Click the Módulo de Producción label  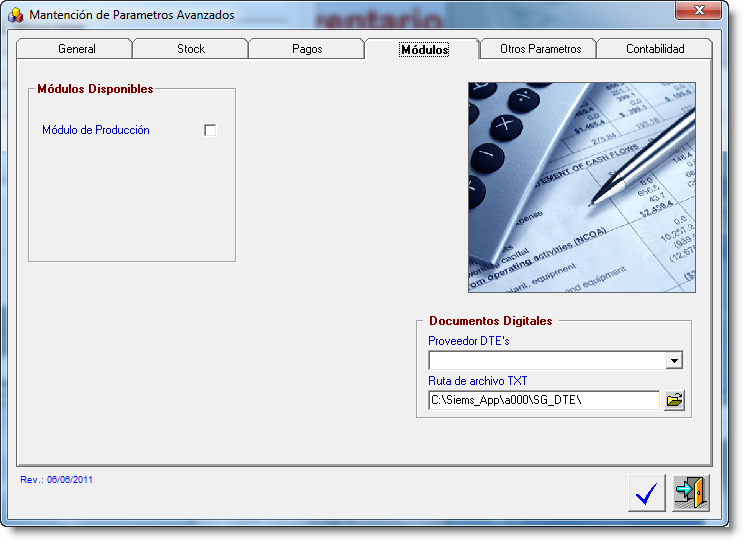pos(96,130)
